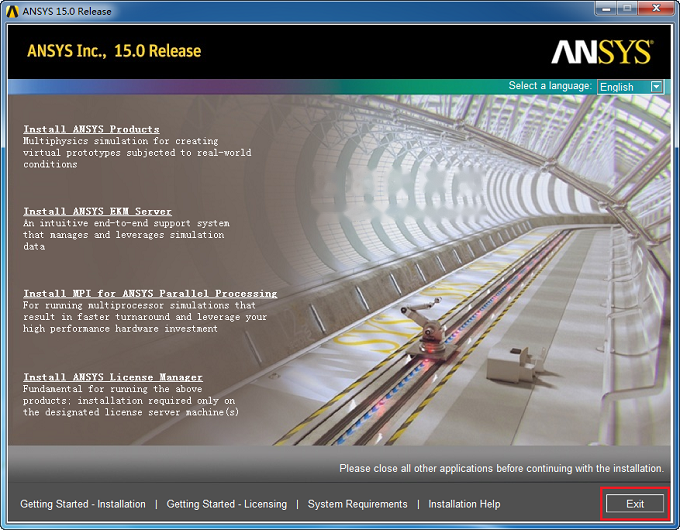Close the ANSYS 15.0 Release window
The height and width of the screenshot is (530, 680).
tap(656, 9)
